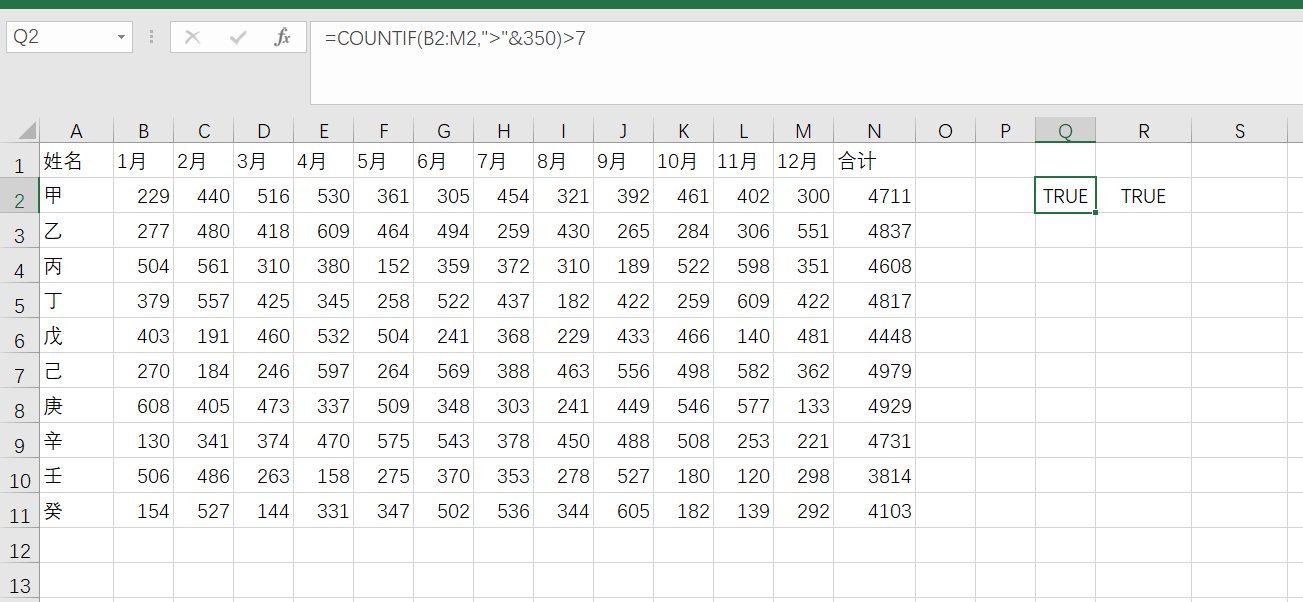Select the row 2 header
Screen dimensions: 1303x602
tap(19, 197)
